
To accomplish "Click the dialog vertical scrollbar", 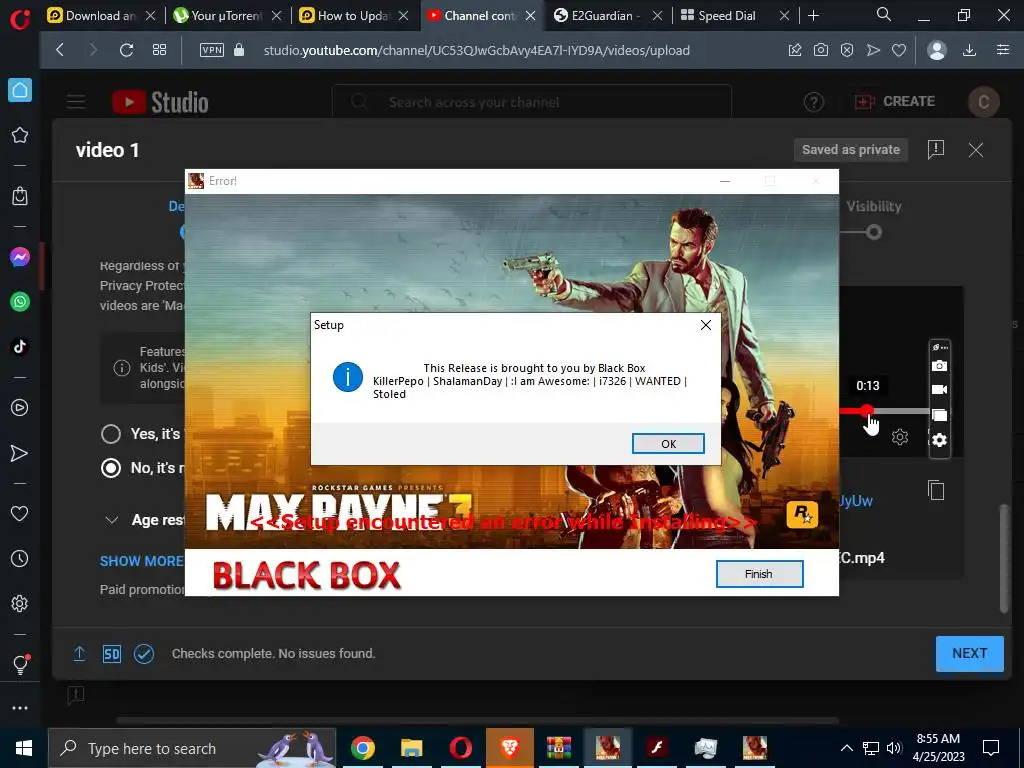I will pos(1004,558).
